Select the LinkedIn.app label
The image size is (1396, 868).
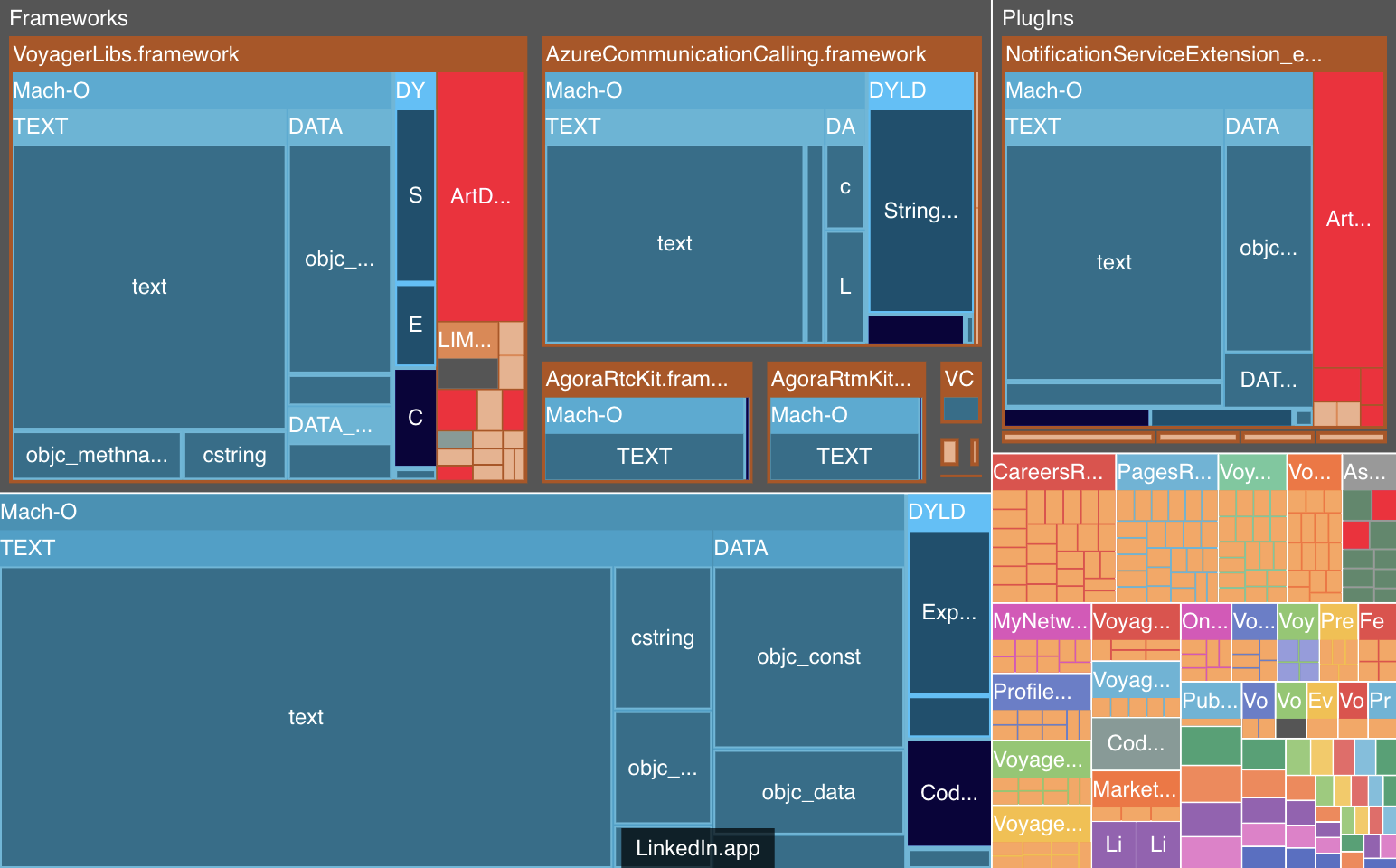coord(696,848)
